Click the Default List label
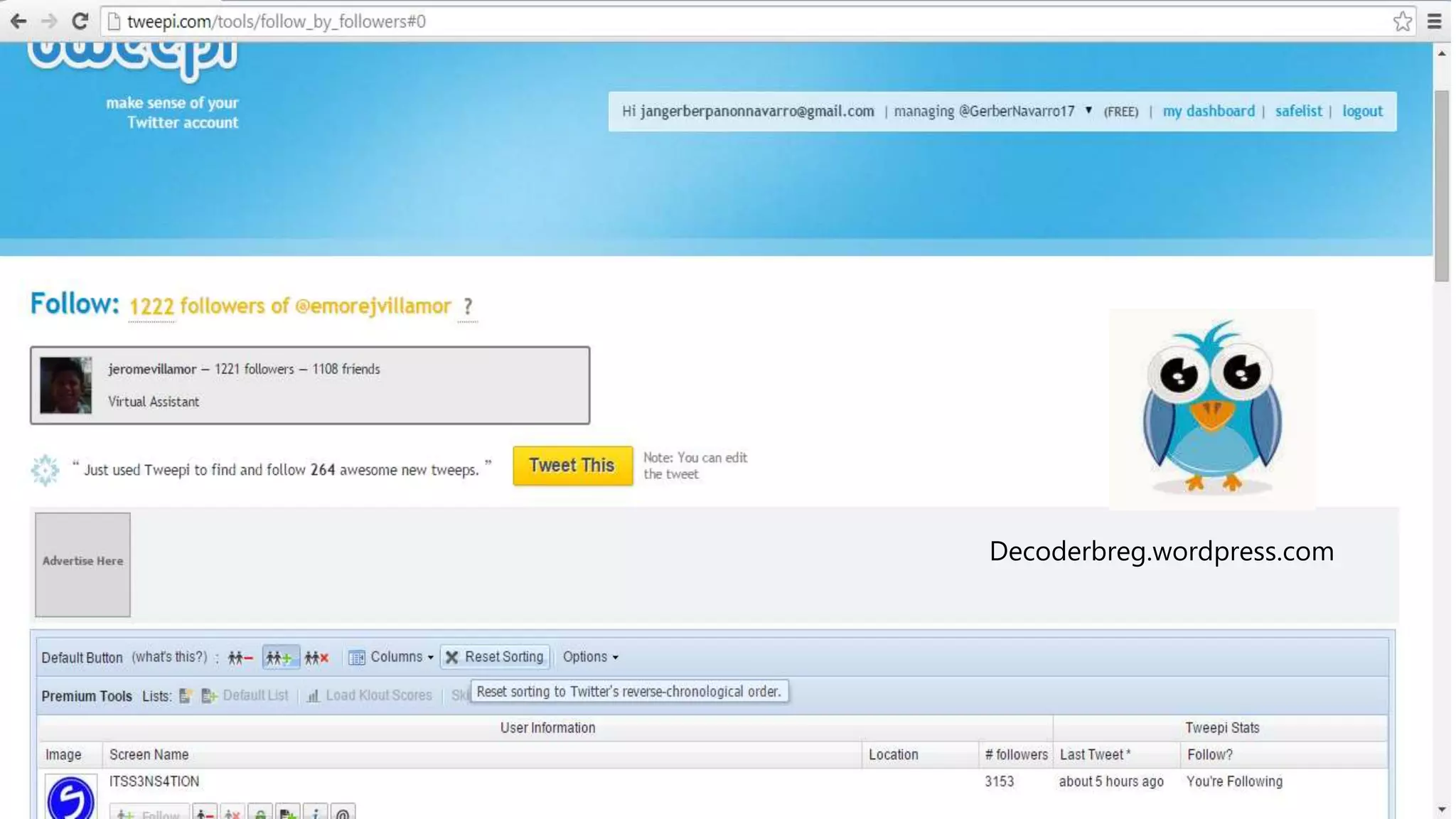Screen dimensions: 1456x819 tap(255, 695)
